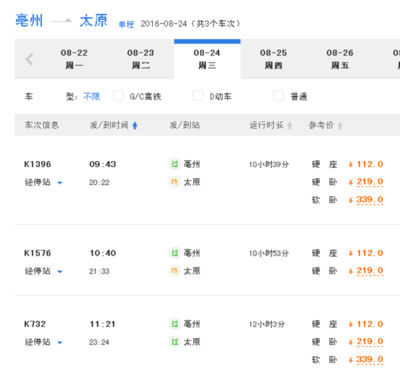This screenshot has width=400, height=370.
Task: Click K732 软卧 price ¥339.0
Action: point(366,359)
